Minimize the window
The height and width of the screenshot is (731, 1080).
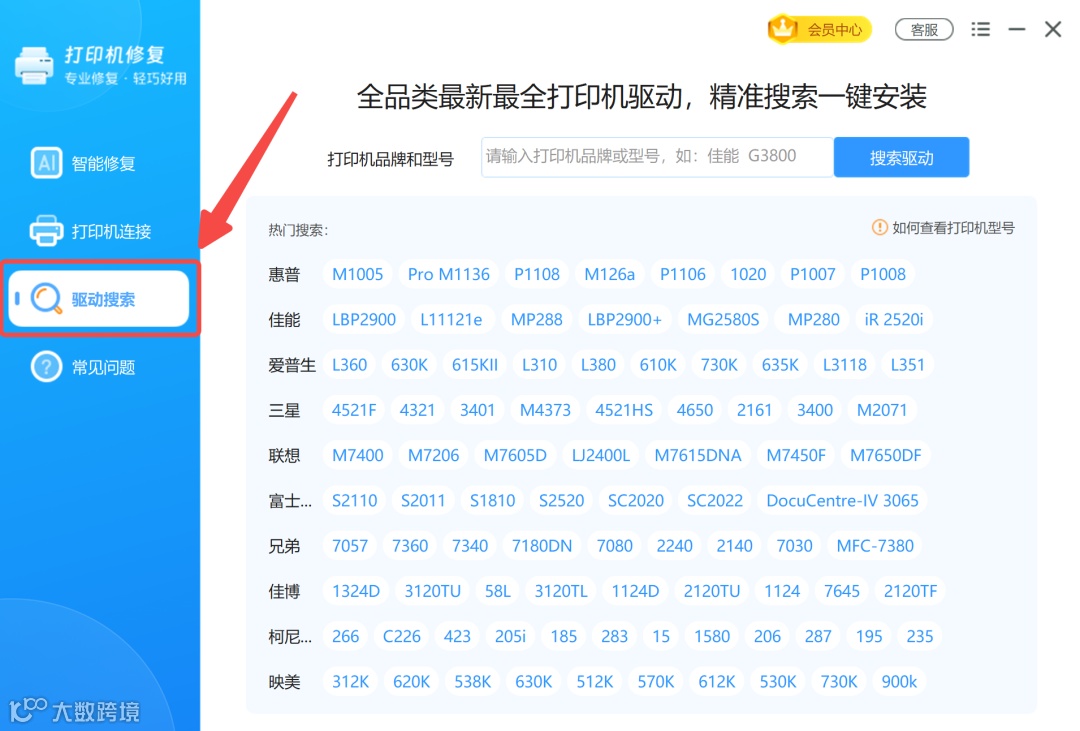1017,29
